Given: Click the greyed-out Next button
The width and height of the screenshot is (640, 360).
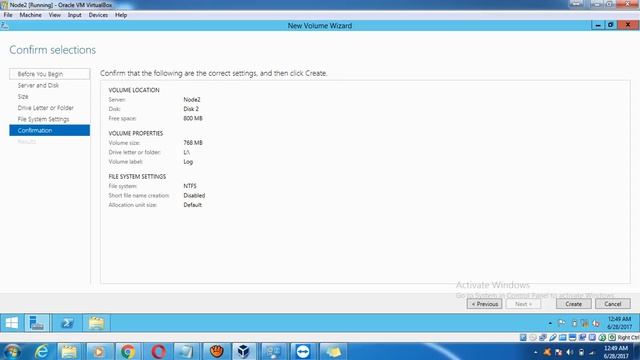Looking at the screenshot, I should click(523, 304).
